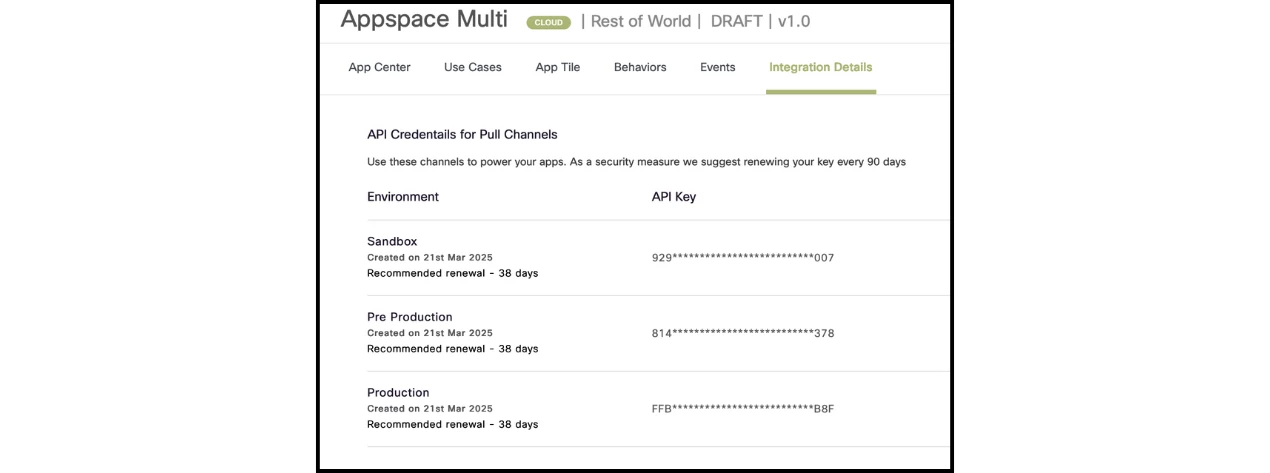
Task: Click the API Credentials for Pull Channels heading
Action: 462,134
